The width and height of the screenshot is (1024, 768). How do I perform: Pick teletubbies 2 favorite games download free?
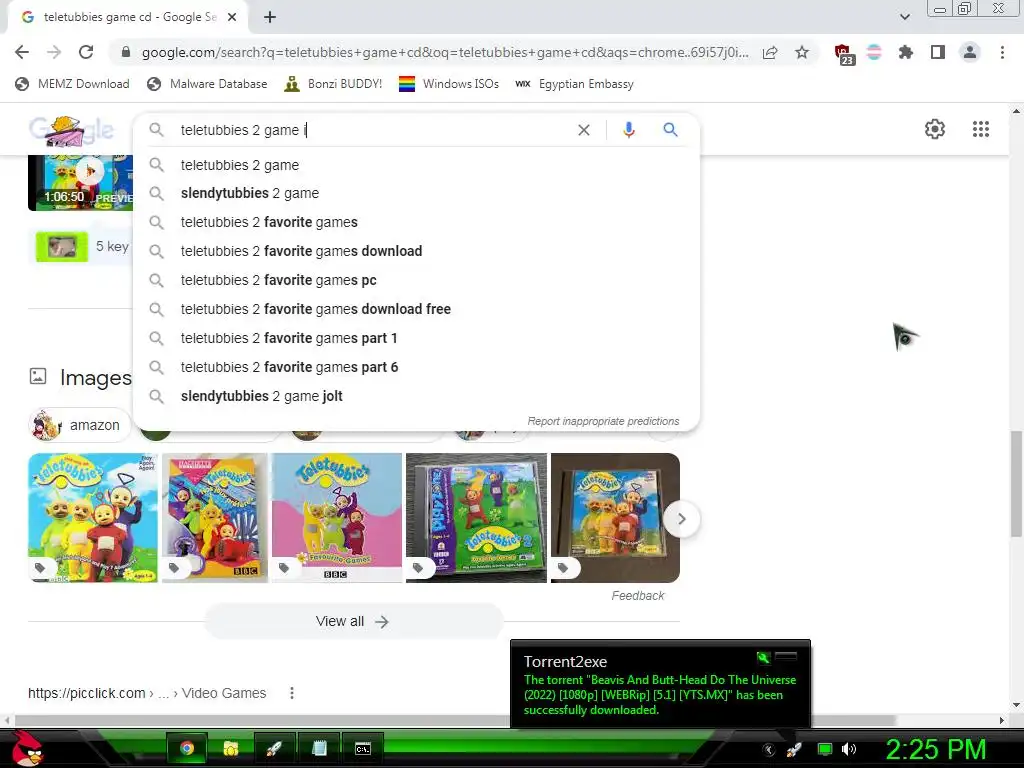click(416, 309)
